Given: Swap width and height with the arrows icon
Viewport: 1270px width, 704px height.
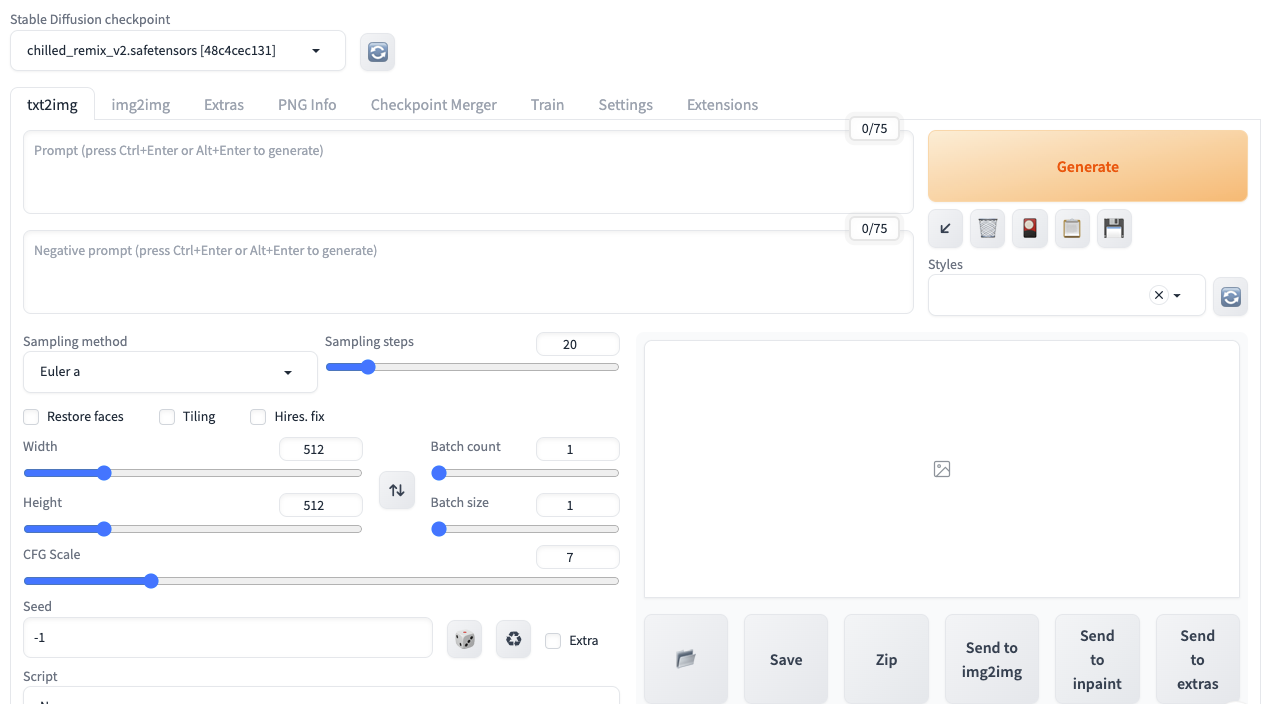Looking at the screenshot, I should tap(396, 490).
